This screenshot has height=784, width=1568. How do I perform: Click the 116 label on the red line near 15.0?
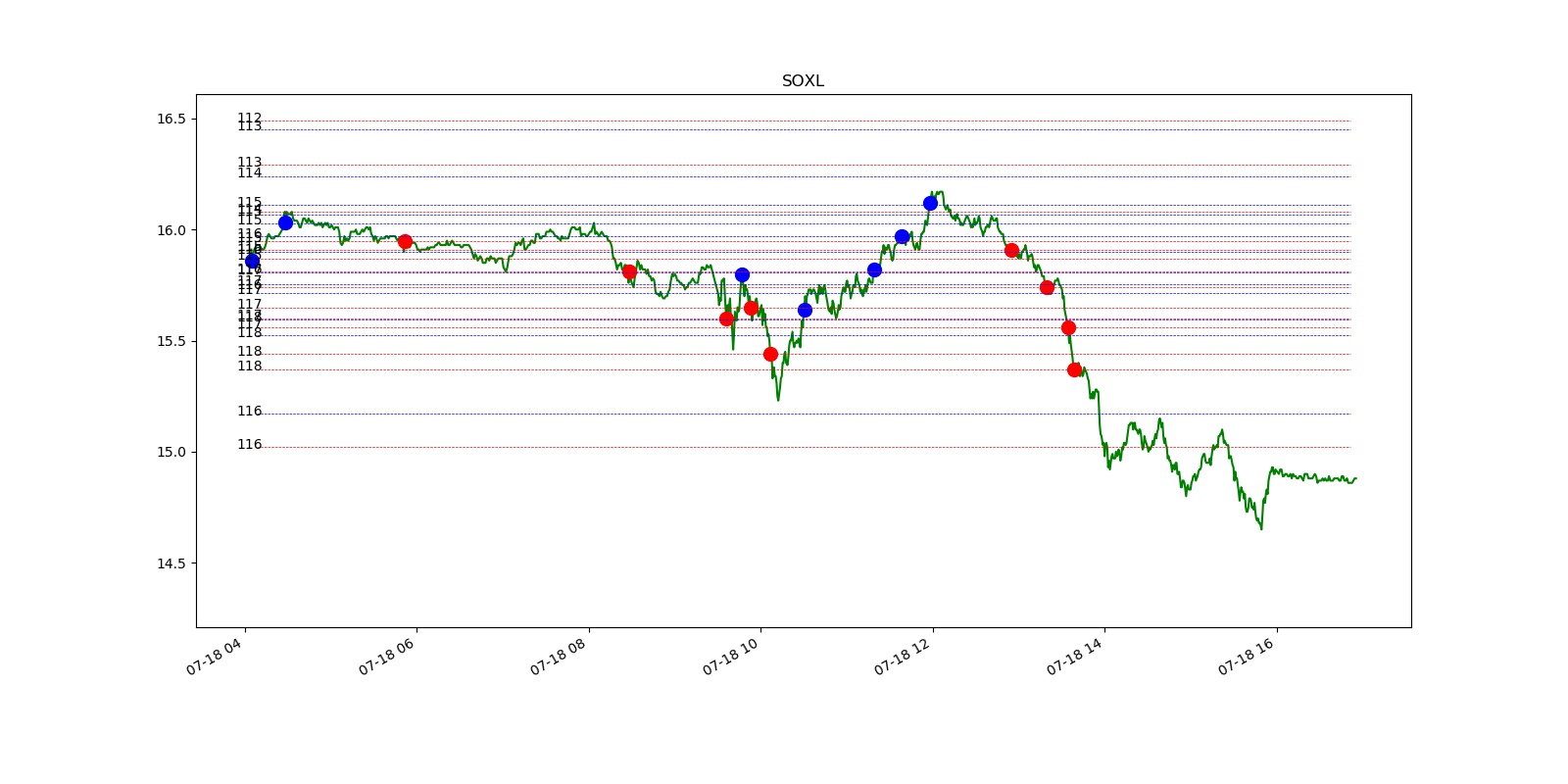click(x=250, y=444)
